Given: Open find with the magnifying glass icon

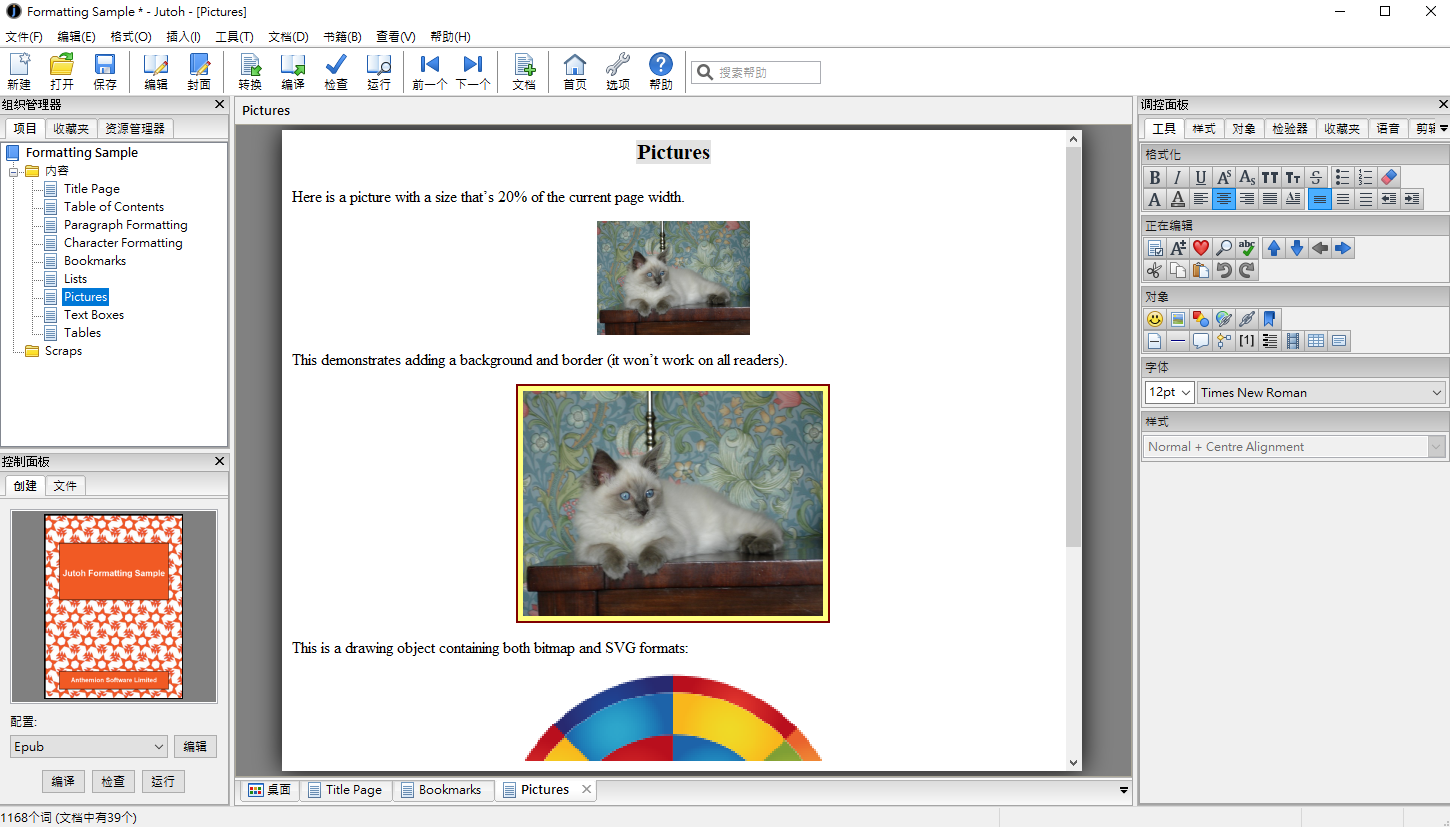Looking at the screenshot, I should pos(1224,248).
